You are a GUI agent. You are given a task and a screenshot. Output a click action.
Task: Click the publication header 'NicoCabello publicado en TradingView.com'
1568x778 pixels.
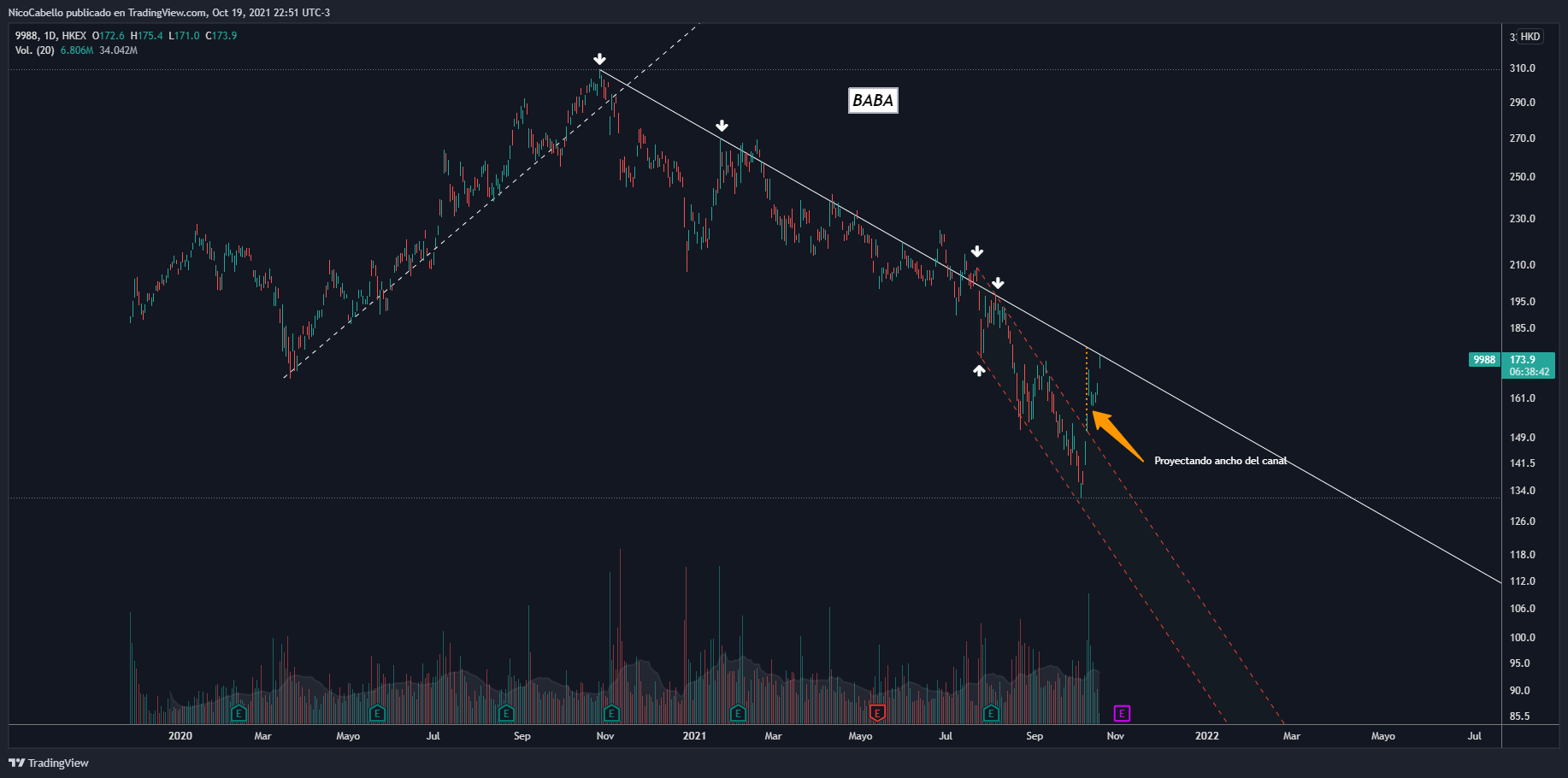[107, 13]
